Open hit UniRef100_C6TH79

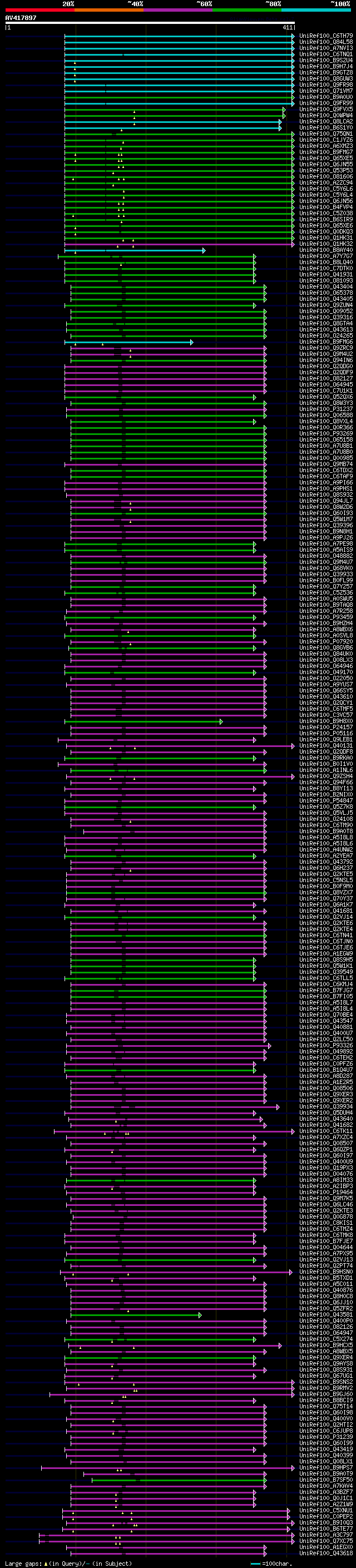click(325, 36)
